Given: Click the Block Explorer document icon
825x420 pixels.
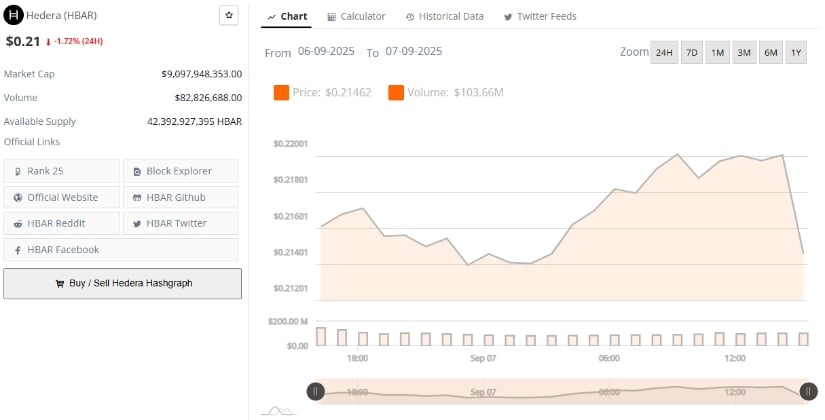Looking at the screenshot, I should pyautogui.click(x=137, y=172).
